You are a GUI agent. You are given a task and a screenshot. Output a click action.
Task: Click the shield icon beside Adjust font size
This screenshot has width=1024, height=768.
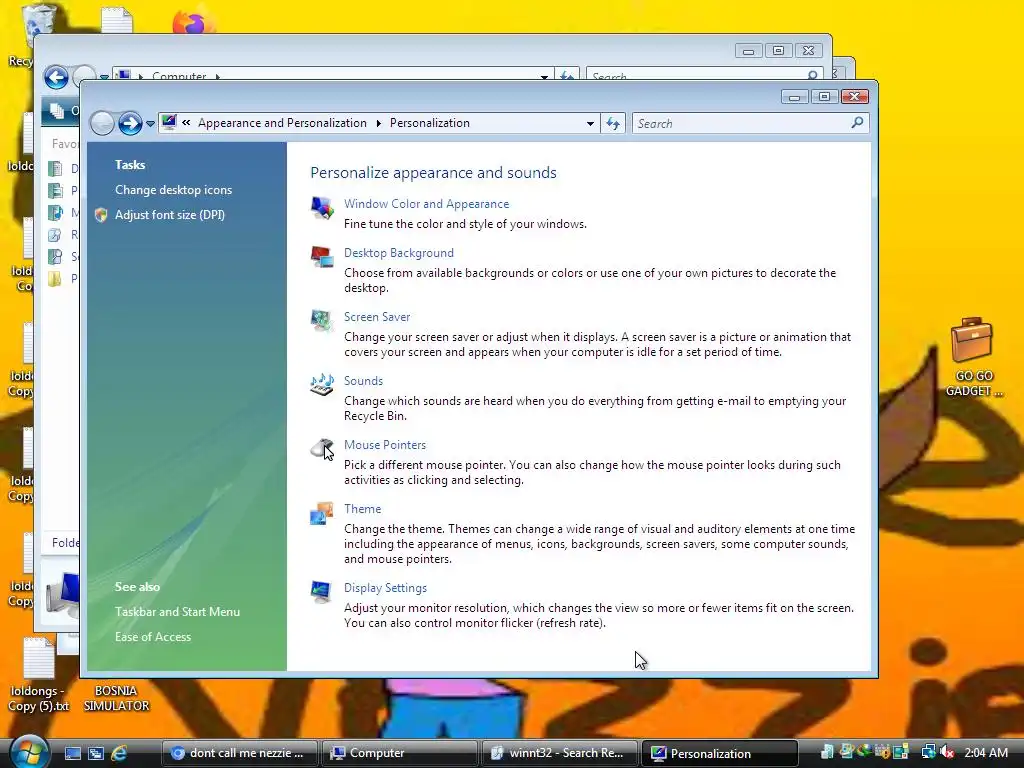101,215
